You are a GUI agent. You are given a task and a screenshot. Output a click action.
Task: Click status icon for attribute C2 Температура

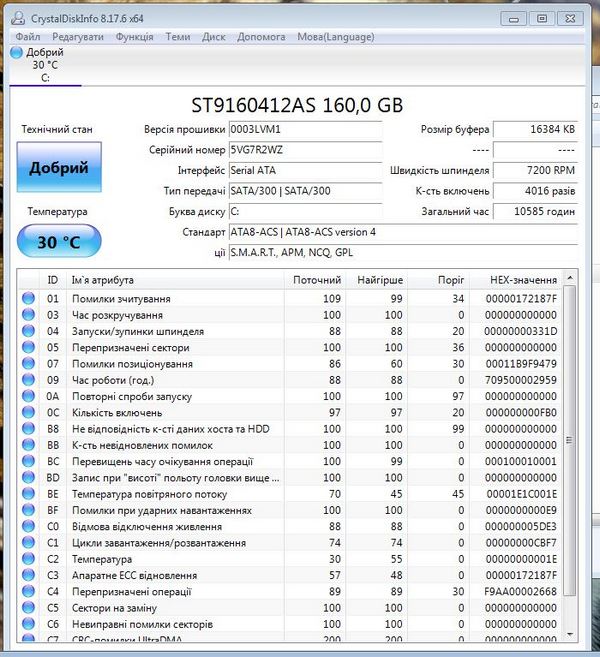point(29,559)
